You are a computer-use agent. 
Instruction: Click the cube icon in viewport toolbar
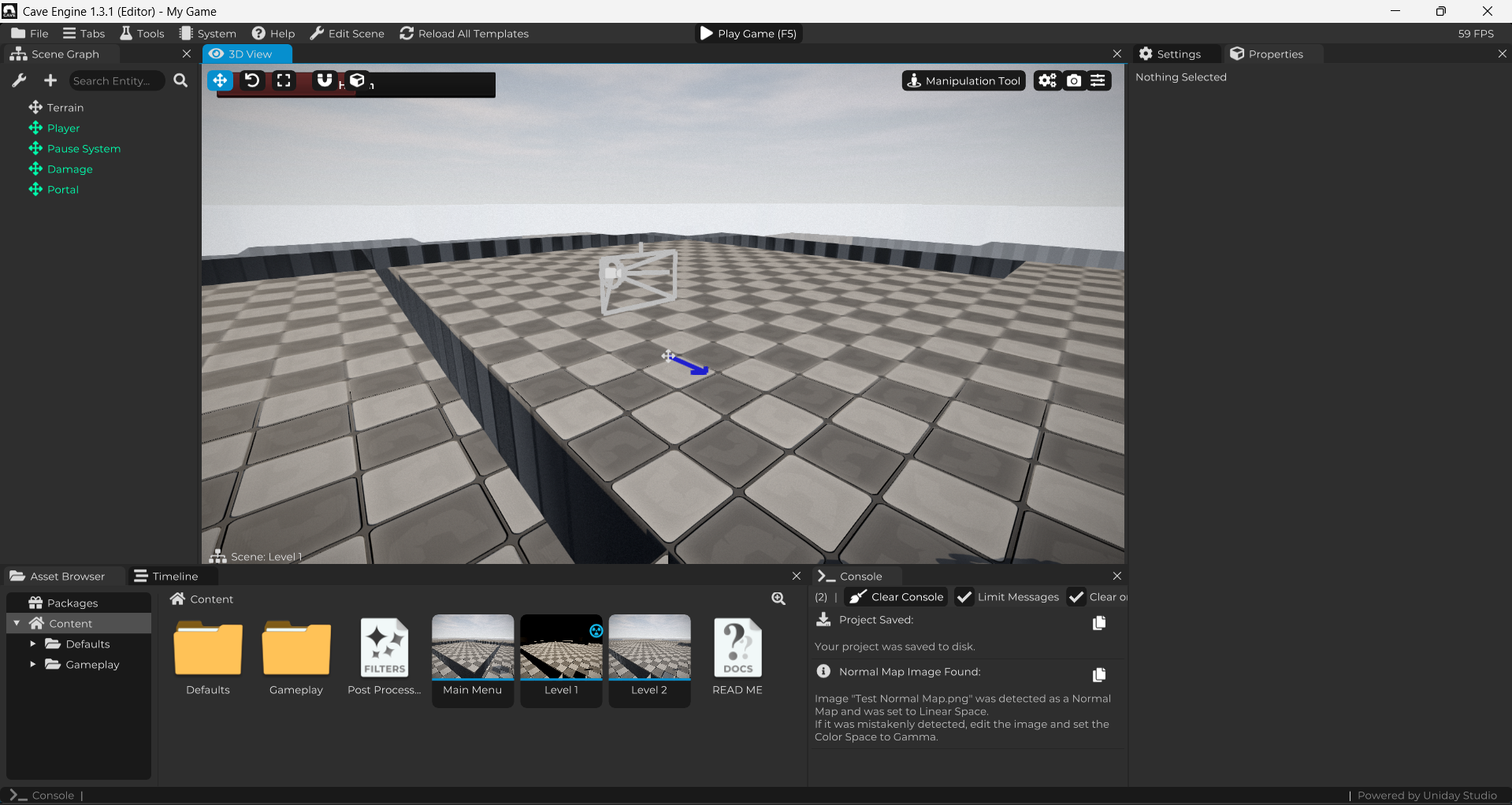coord(357,80)
